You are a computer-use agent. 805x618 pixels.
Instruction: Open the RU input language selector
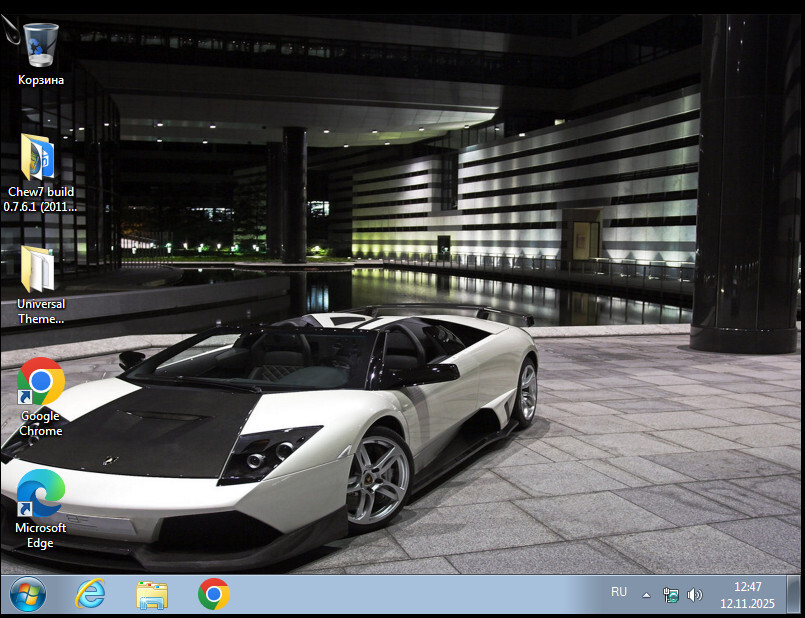pyautogui.click(x=619, y=593)
